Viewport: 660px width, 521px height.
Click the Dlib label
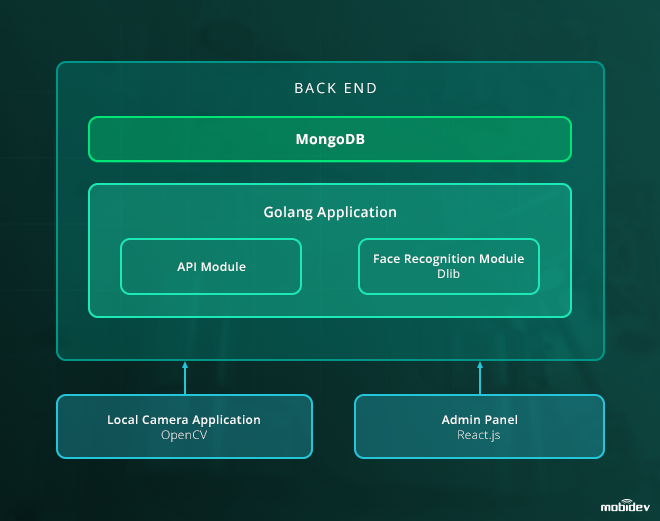point(448,274)
